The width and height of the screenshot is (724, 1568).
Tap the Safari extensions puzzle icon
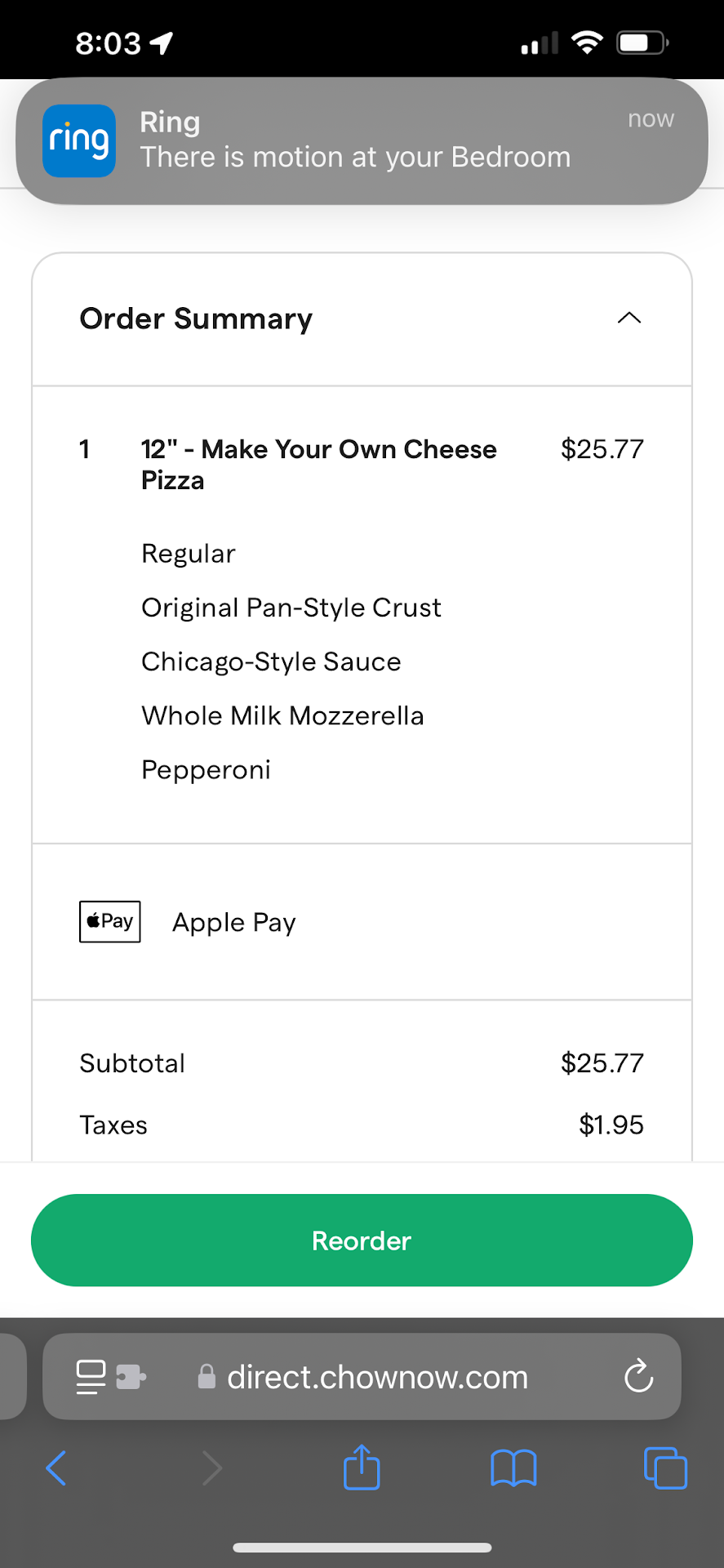[131, 1377]
